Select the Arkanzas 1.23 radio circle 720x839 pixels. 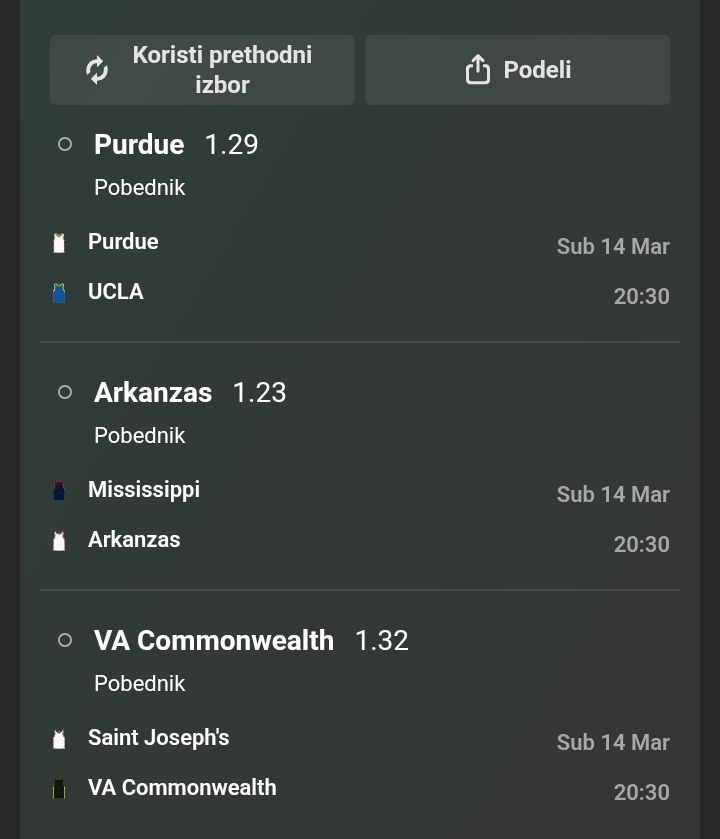(x=65, y=392)
